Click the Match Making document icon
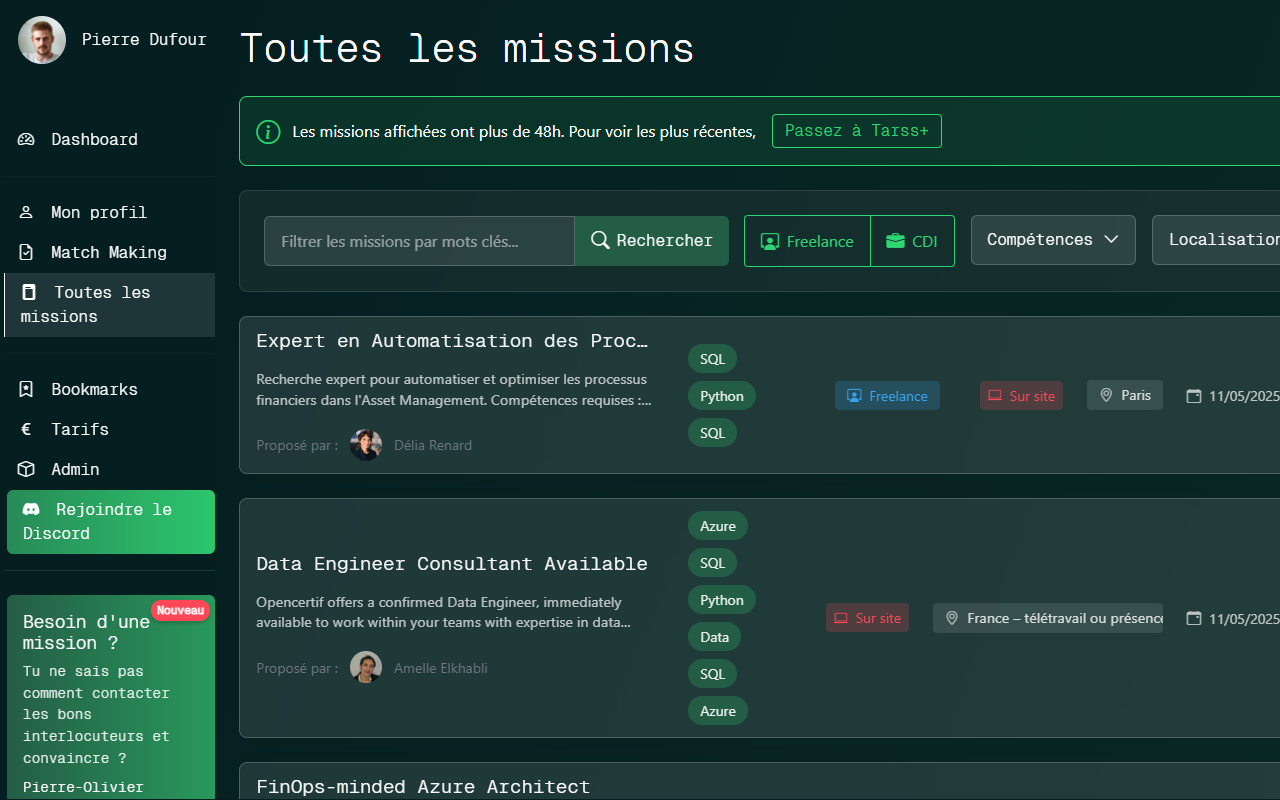 (27, 252)
